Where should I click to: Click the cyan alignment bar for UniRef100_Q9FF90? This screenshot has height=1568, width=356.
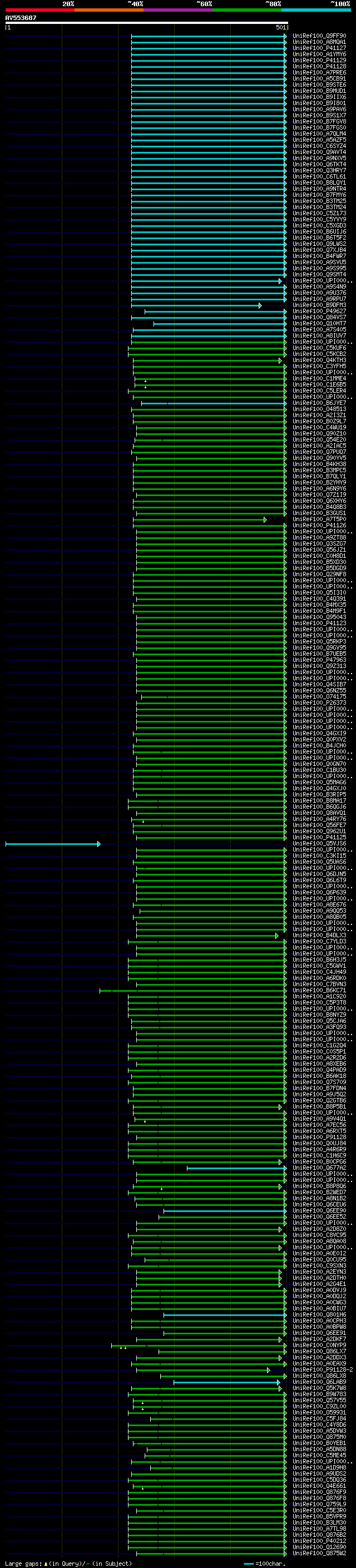click(208, 37)
